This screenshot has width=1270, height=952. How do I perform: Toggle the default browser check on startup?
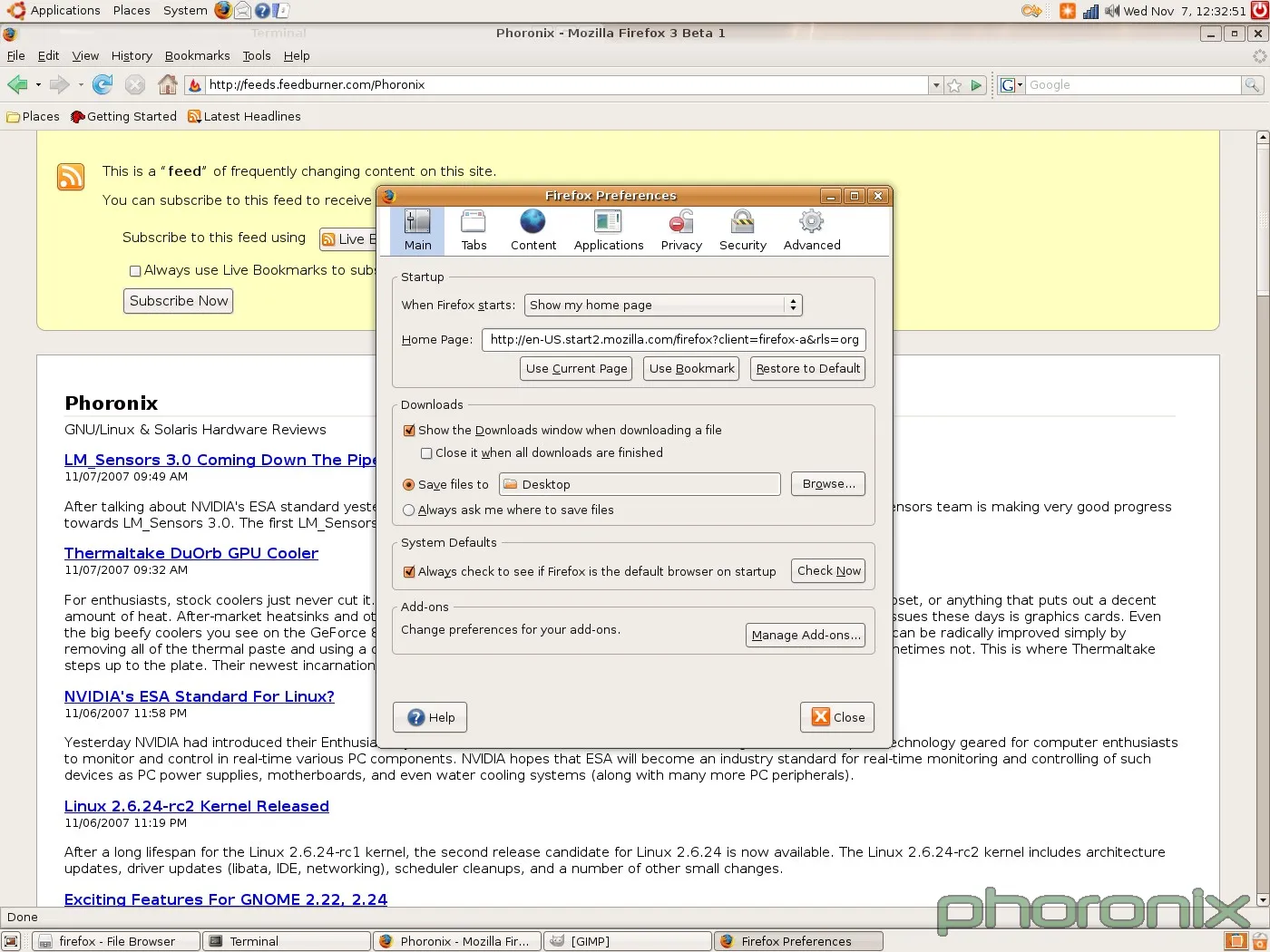point(409,572)
